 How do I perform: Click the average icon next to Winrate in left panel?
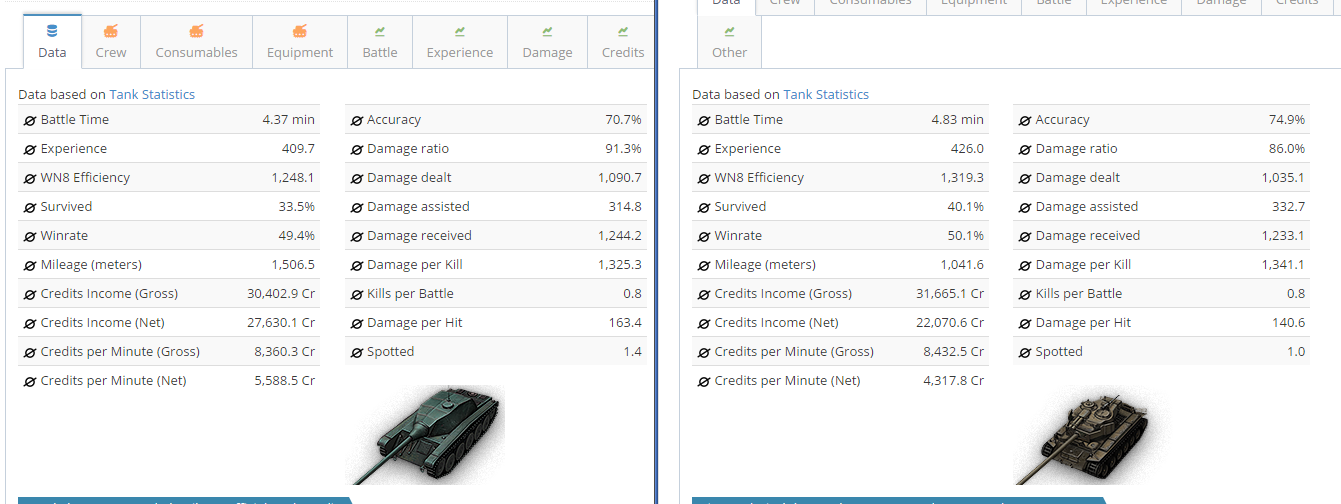tap(29, 236)
